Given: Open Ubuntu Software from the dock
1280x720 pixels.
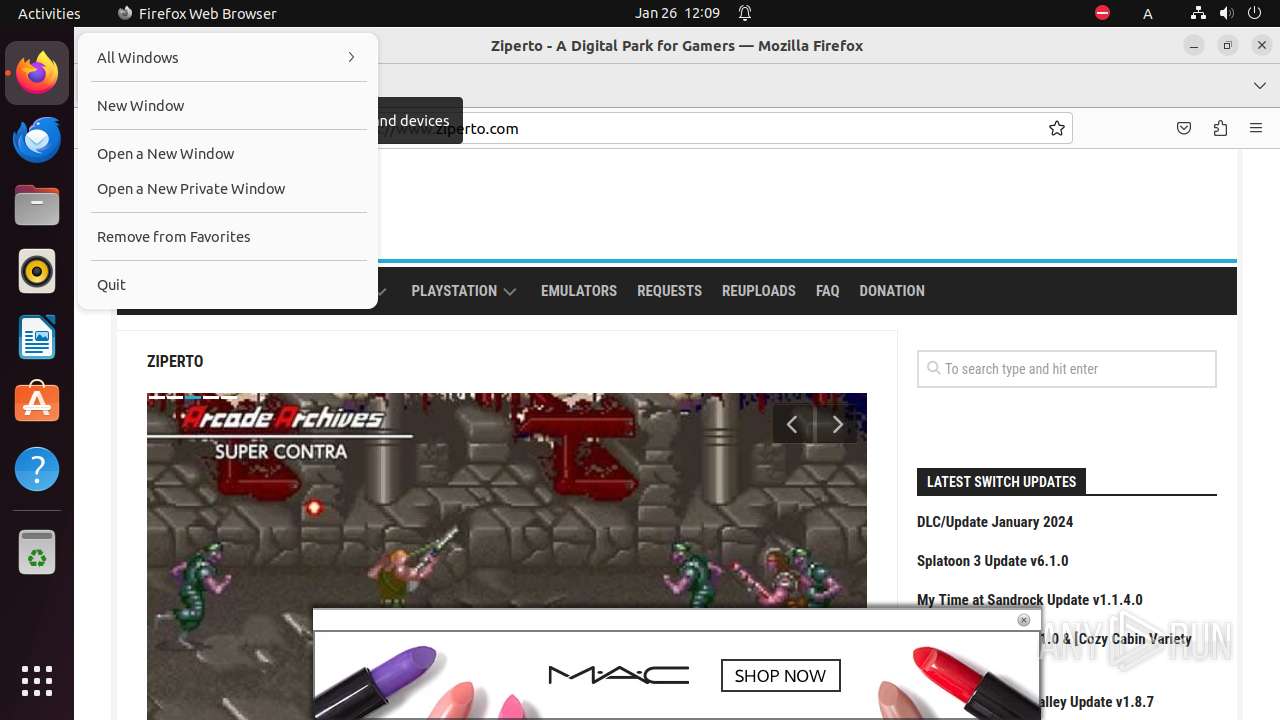Looking at the screenshot, I should [37, 403].
